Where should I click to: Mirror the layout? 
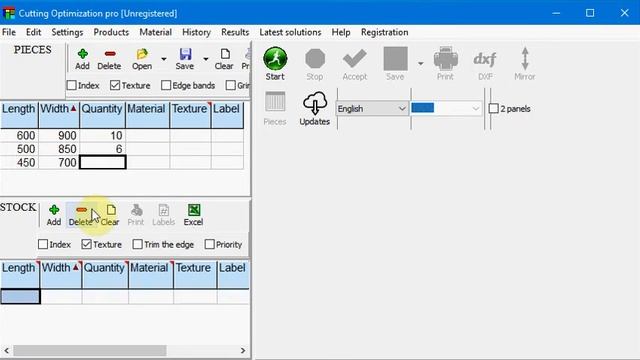point(524,63)
